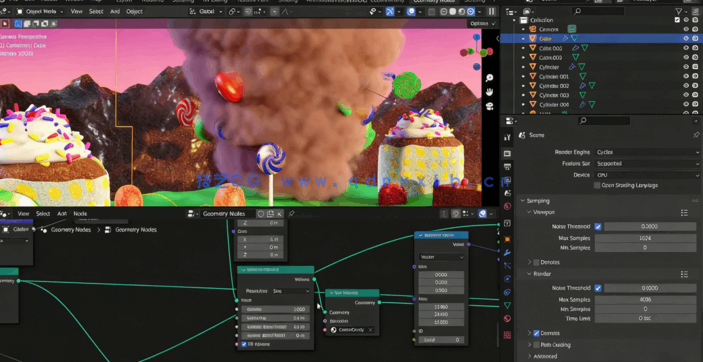
Task: Open Modifier properties wrench tab icon
Action: click(x=507, y=253)
